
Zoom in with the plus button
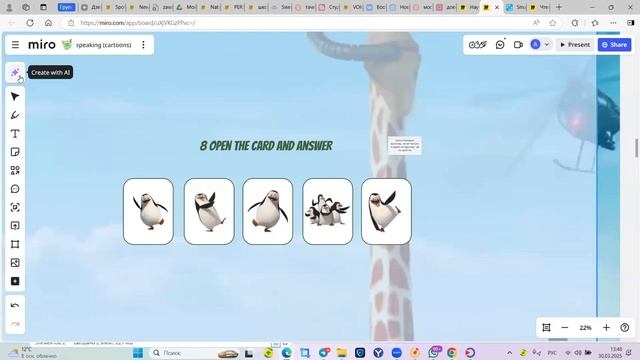point(606,327)
